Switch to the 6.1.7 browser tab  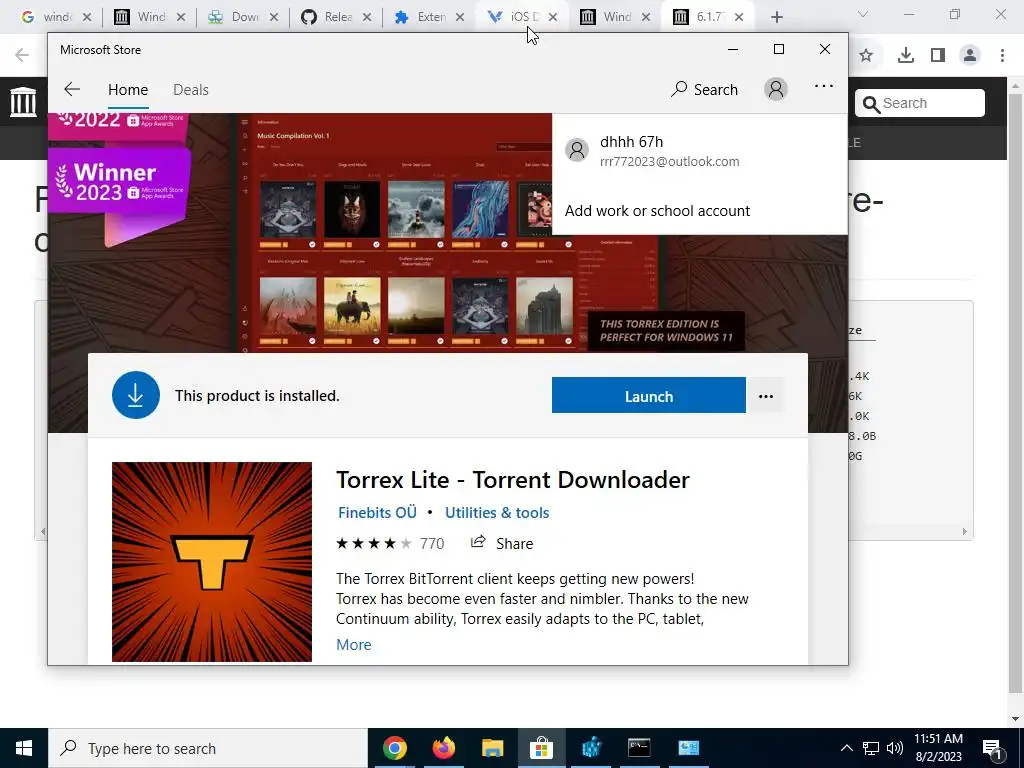point(708,17)
